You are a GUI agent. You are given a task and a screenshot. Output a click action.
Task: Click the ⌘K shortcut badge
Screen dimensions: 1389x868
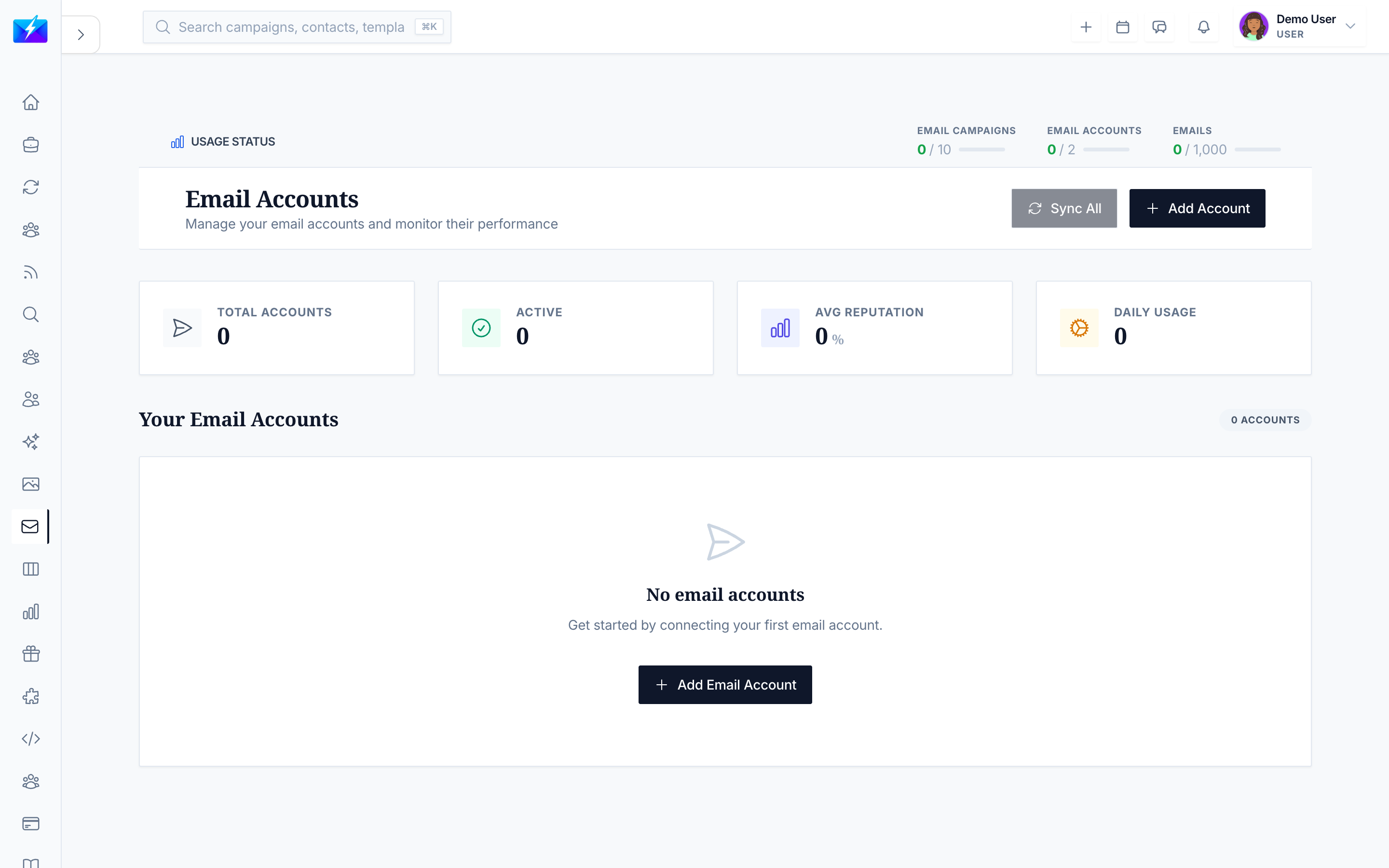pos(429,27)
